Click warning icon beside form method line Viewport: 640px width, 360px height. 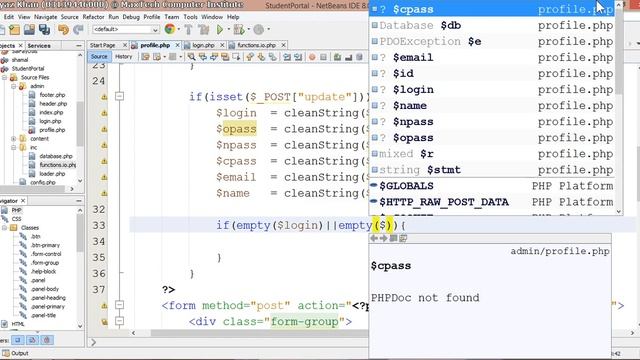tap(104, 305)
